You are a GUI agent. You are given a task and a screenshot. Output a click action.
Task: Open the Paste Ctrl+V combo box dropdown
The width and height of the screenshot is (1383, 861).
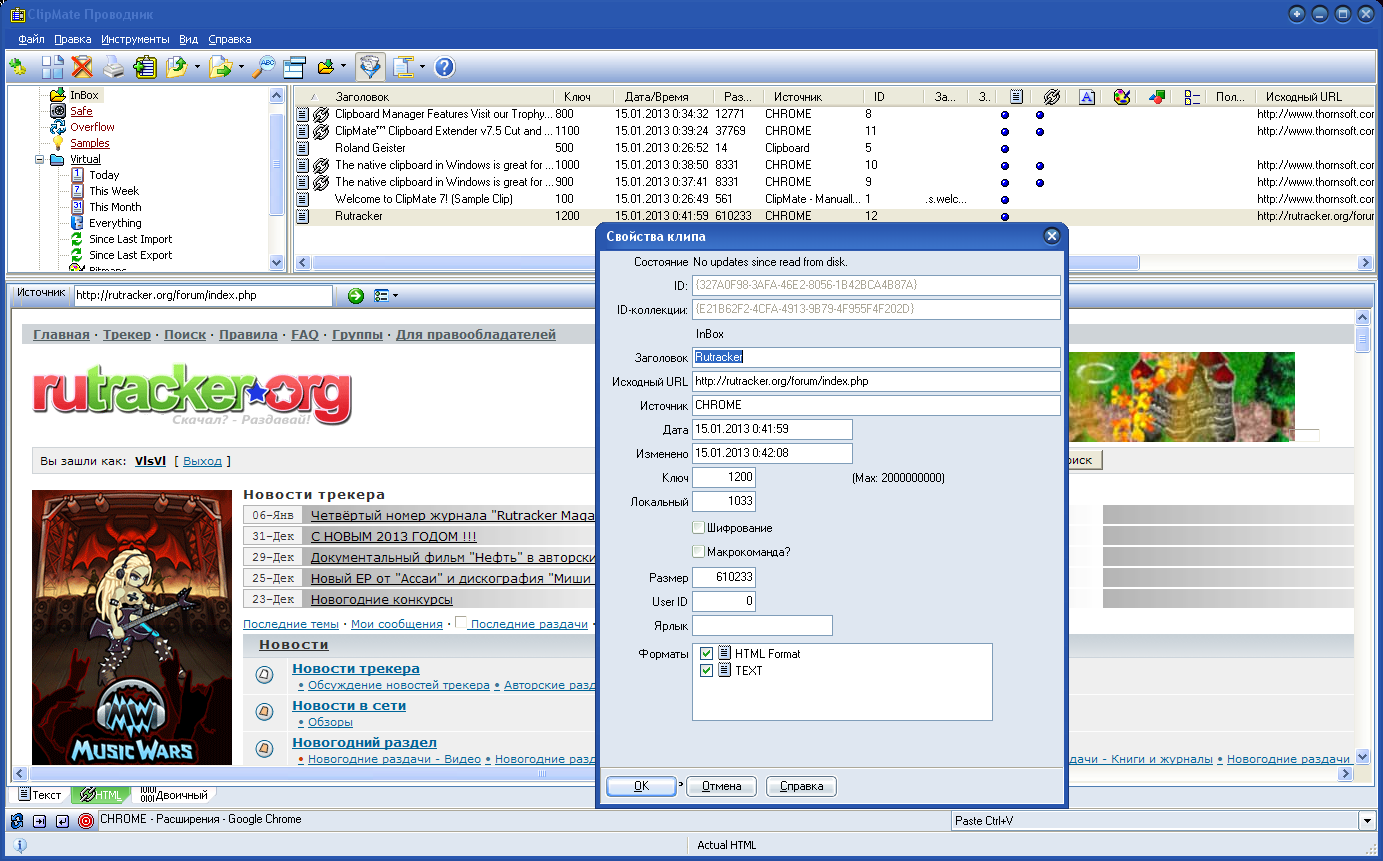pos(1367,821)
